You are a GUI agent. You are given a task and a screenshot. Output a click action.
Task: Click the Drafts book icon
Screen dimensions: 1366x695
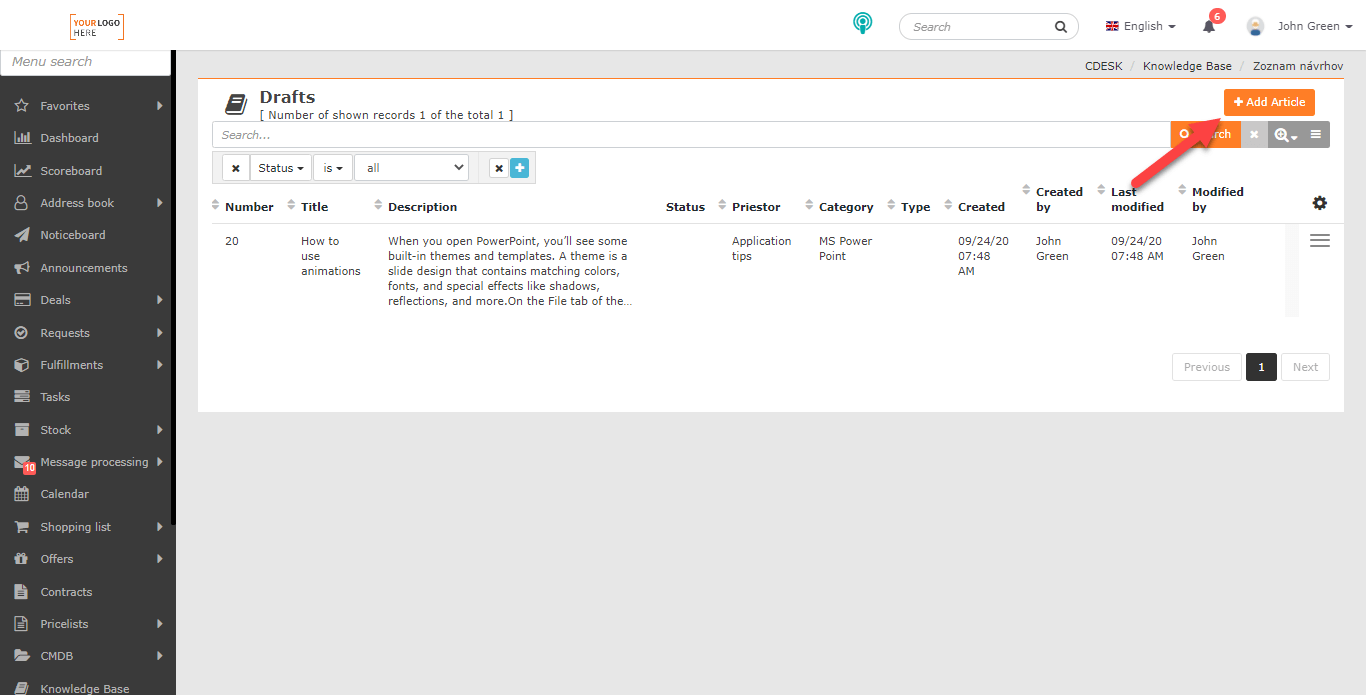pos(236,104)
